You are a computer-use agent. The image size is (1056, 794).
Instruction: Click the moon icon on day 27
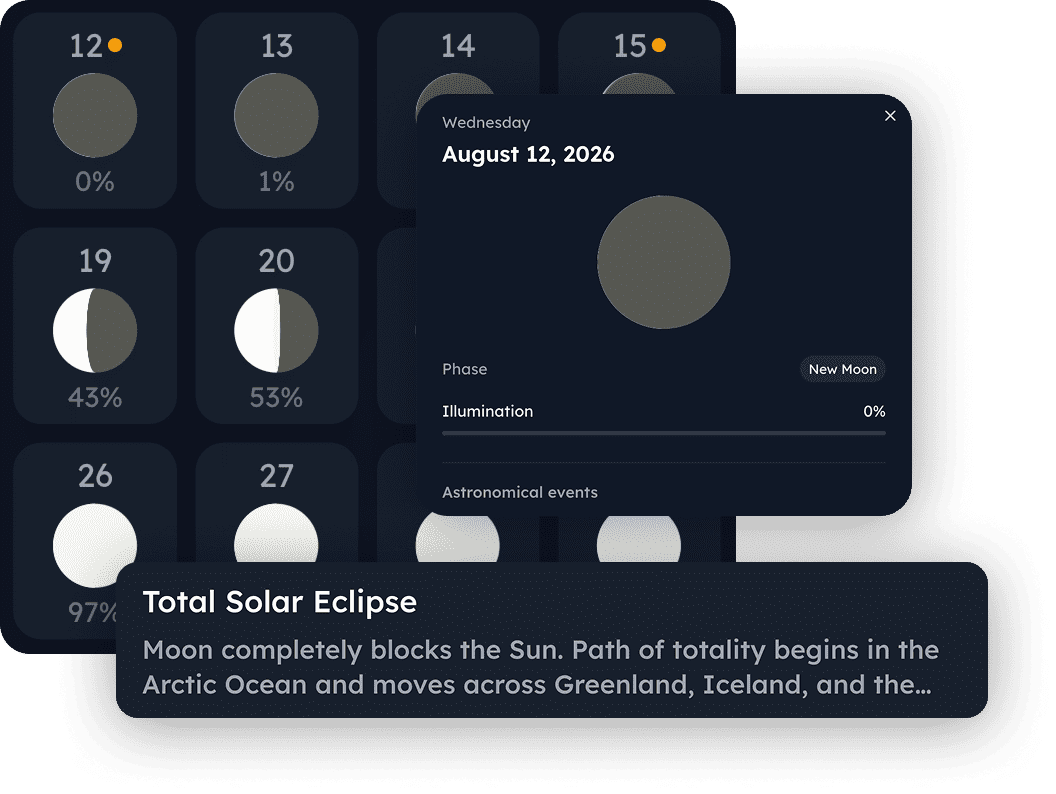pos(276,533)
